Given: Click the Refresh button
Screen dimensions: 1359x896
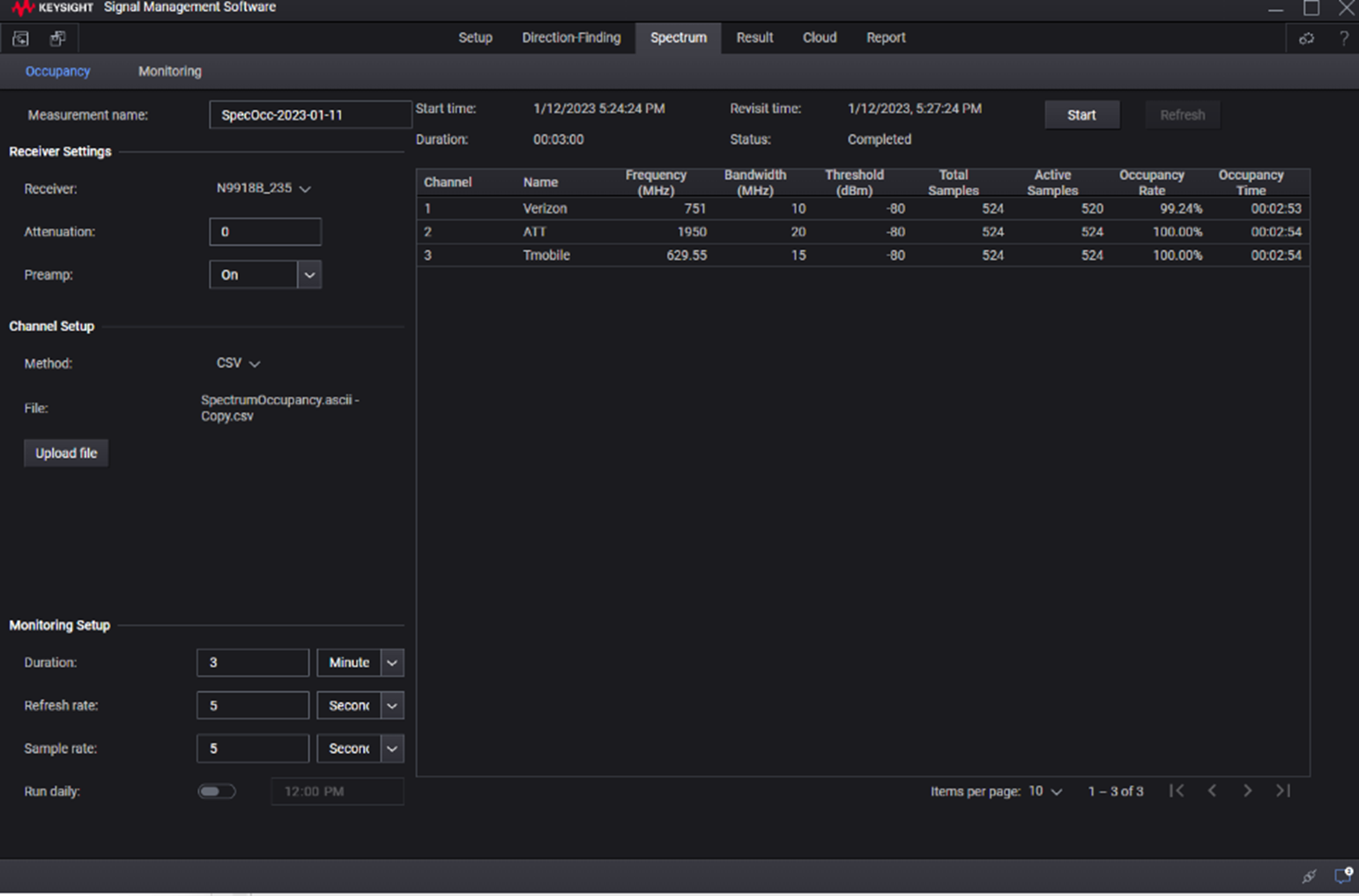Looking at the screenshot, I should click(1182, 115).
